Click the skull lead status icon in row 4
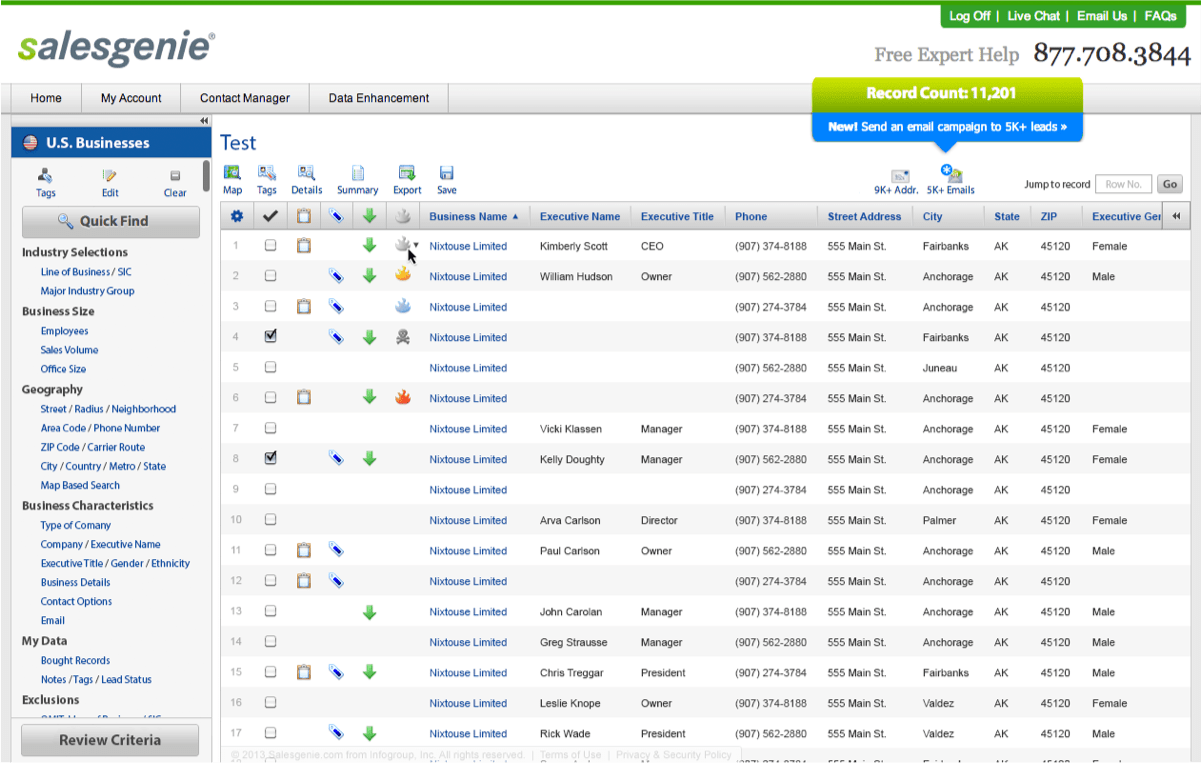The width and height of the screenshot is (1201, 763). (403, 337)
